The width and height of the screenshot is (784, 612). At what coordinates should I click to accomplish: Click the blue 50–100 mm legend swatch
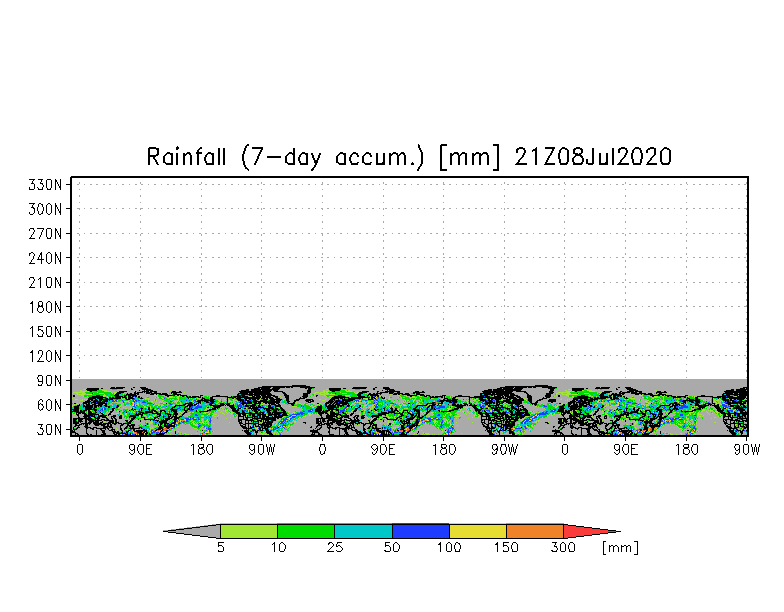tap(420, 531)
